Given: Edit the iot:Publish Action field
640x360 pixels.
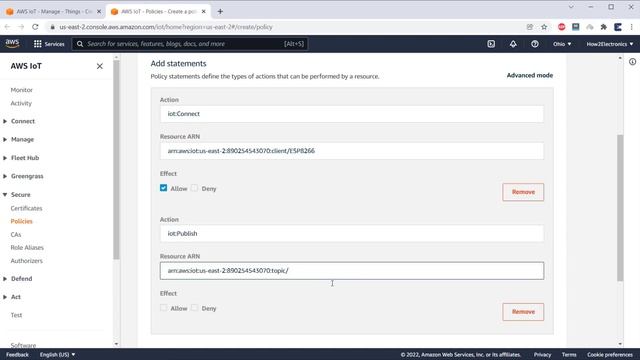Looking at the screenshot, I should [x=352, y=233].
